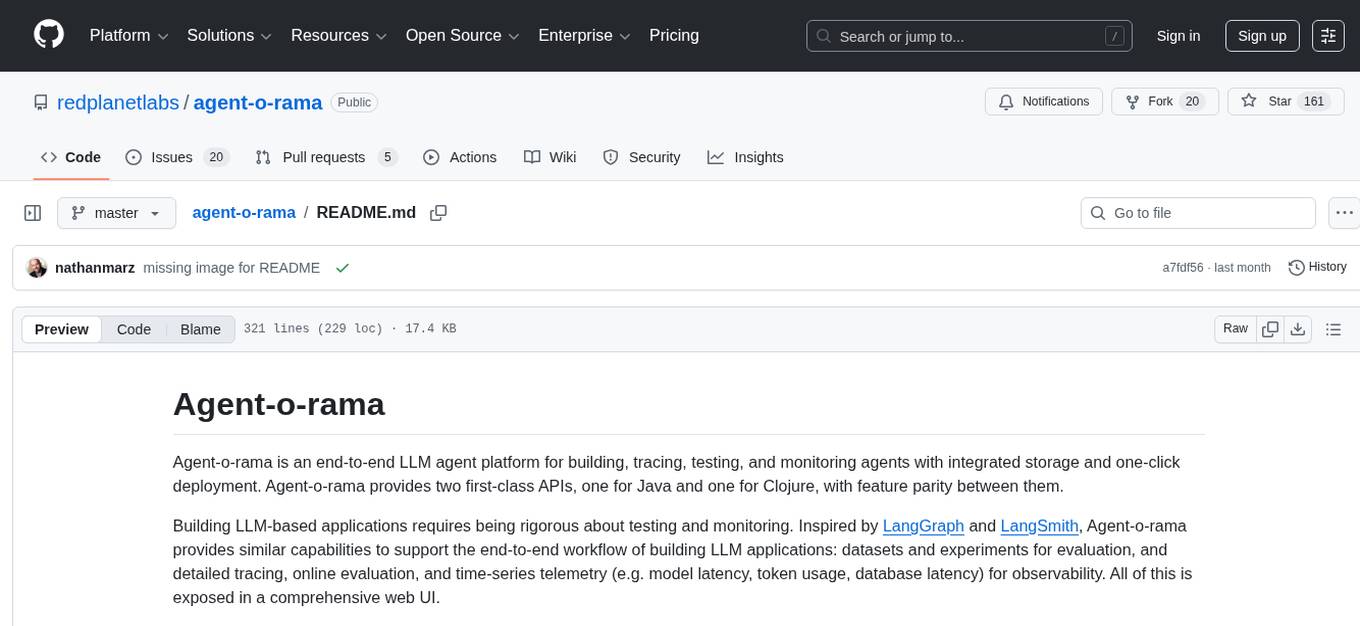The height and width of the screenshot is (626, 1360).
Task: Download the raw README file
Action: pos(1297,329)
